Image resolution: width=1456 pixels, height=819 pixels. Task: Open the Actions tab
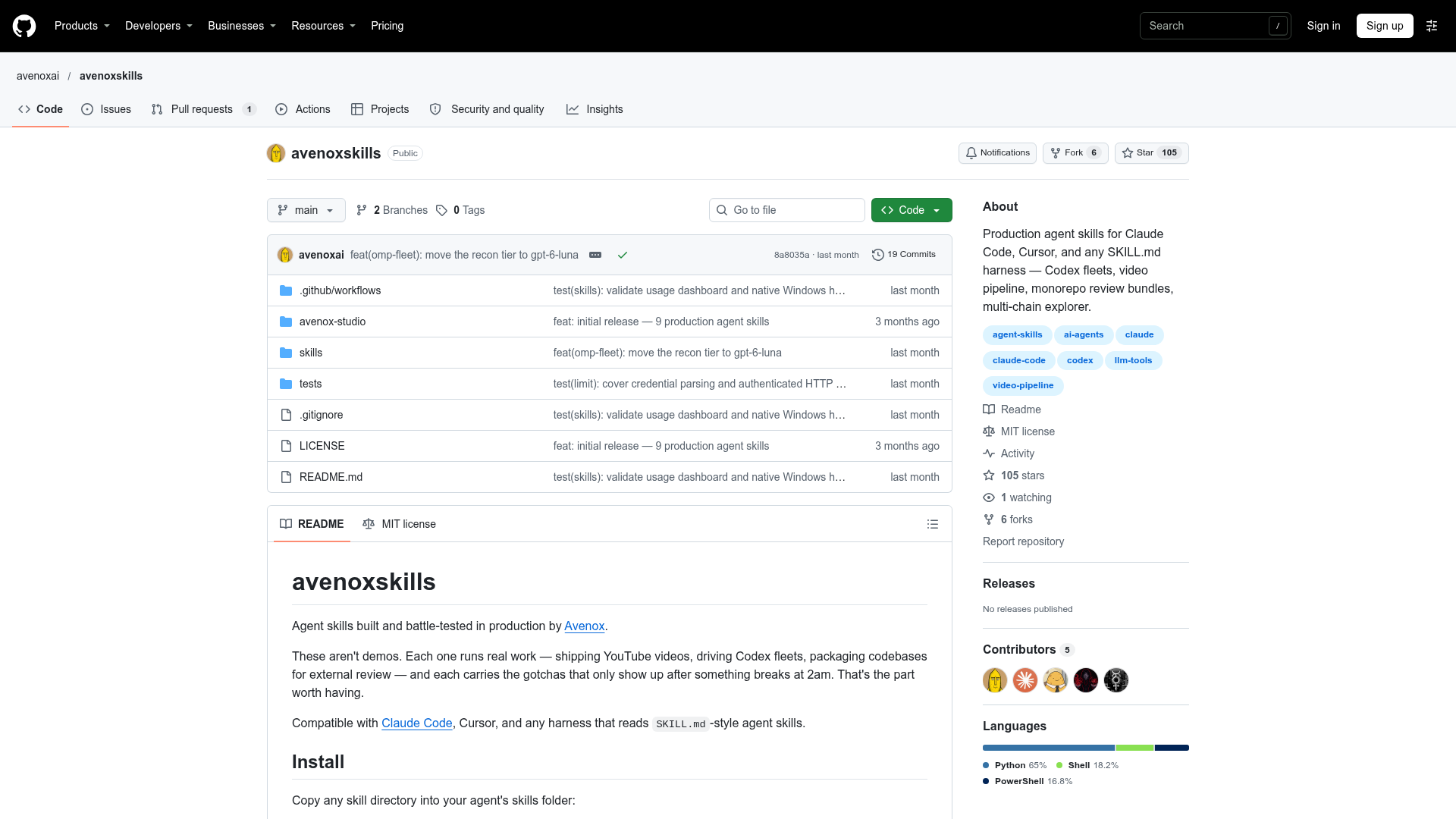(303, 109)
